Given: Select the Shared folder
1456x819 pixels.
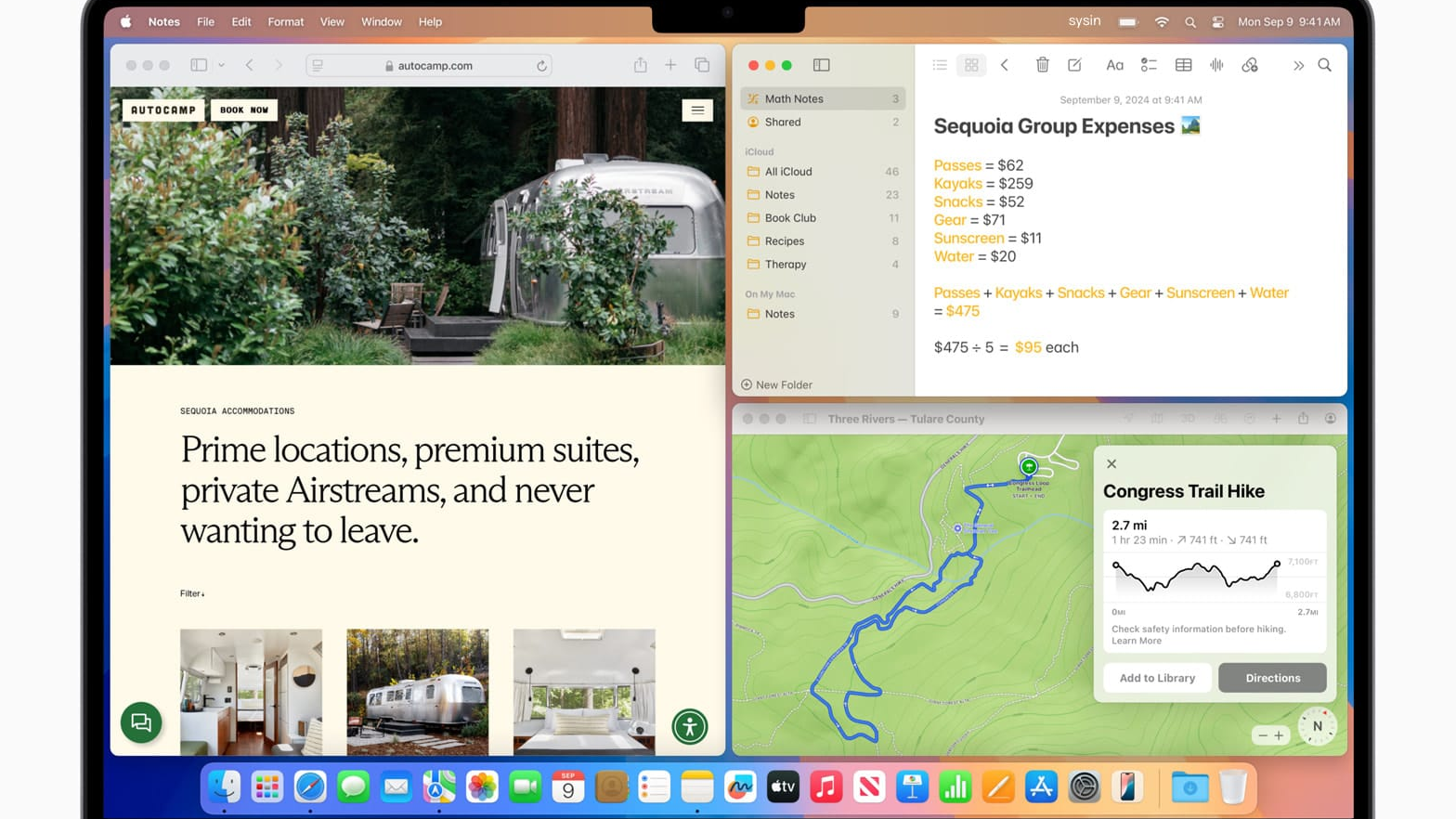Looking at the screenshot, I should click(x=823, y=122).
